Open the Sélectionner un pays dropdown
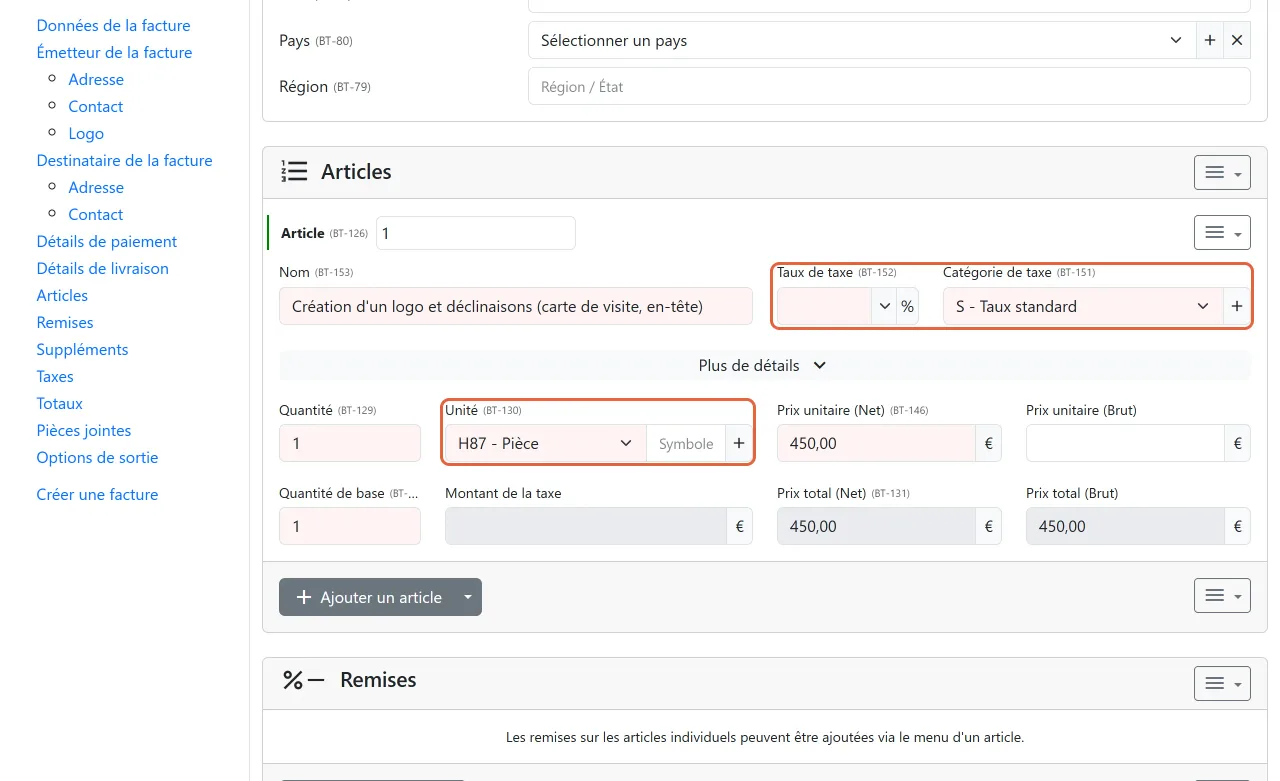Screen dimensions: 1280x781 point(862,41)
